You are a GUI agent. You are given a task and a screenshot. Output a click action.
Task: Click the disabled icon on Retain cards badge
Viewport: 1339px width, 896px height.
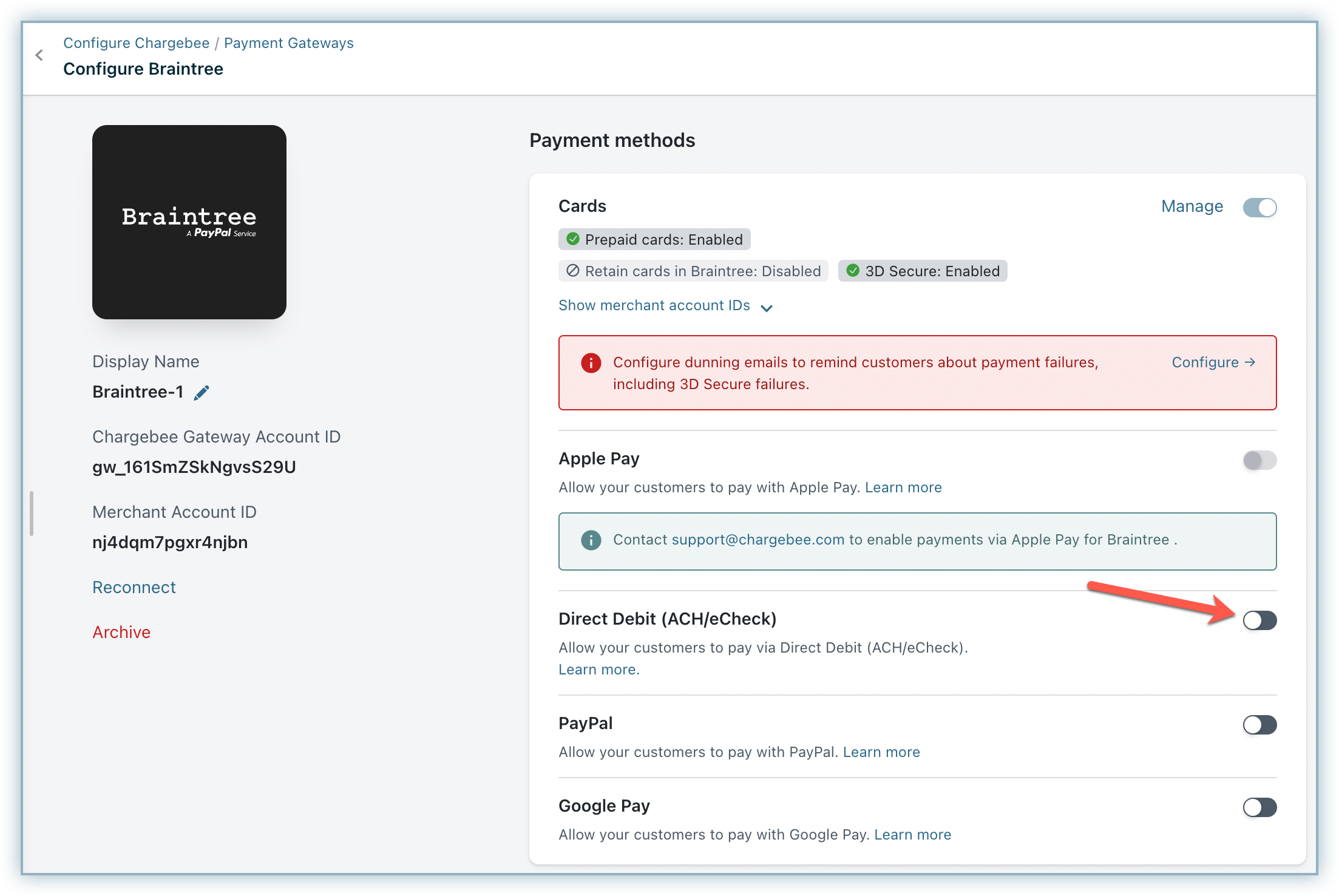572,271
